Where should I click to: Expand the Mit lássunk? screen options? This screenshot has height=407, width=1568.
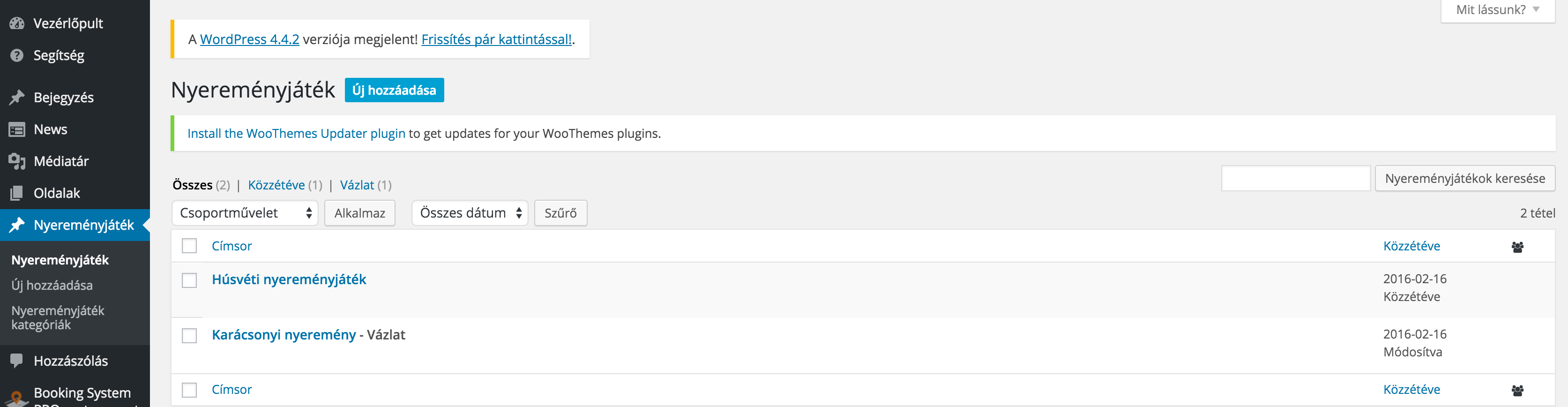(x=1497, y=10)
